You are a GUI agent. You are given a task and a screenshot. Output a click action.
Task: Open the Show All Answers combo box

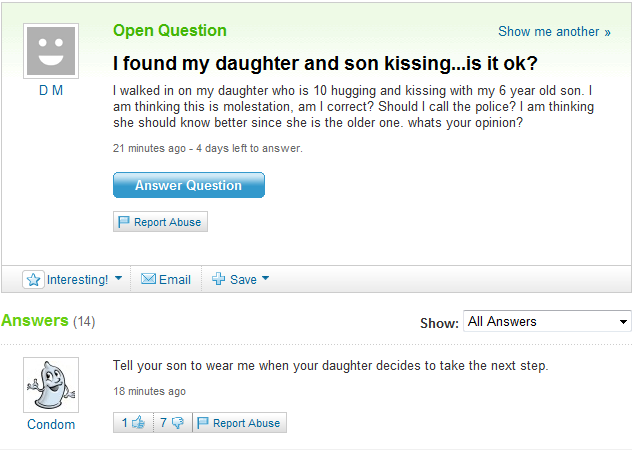pyautogui.click(x=547, y=322)
